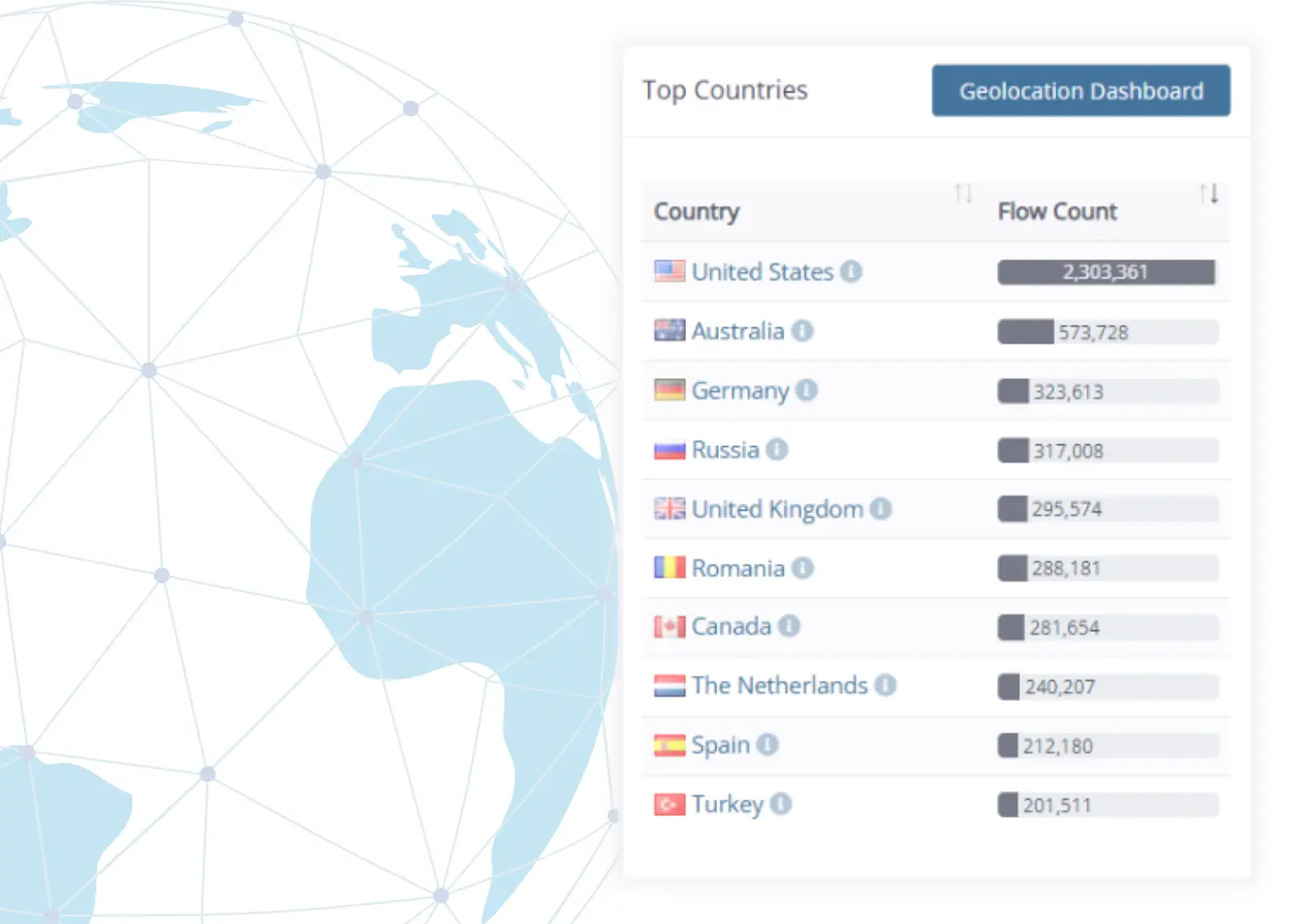The width and height of the screenshot is (1298, 924).
Task: Click the info icon next to United Kingdom
Action: pos(880,509)
